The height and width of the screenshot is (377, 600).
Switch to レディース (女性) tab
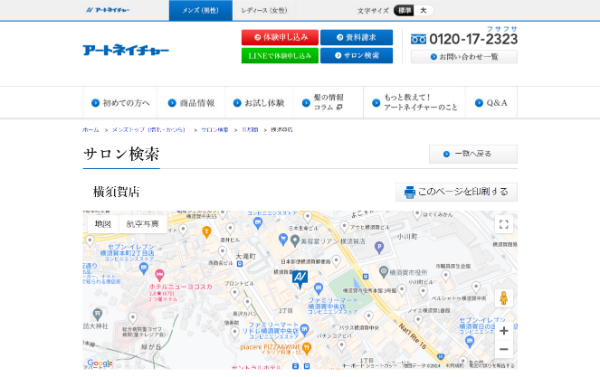point(264,10)
